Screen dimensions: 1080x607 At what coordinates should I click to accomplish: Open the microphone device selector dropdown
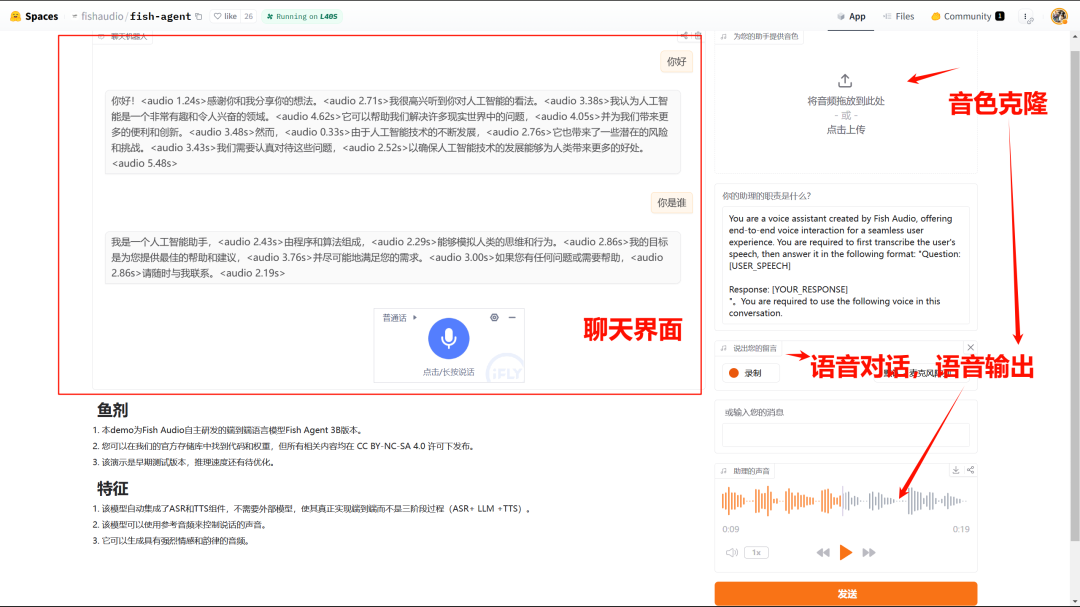[922, 373]
